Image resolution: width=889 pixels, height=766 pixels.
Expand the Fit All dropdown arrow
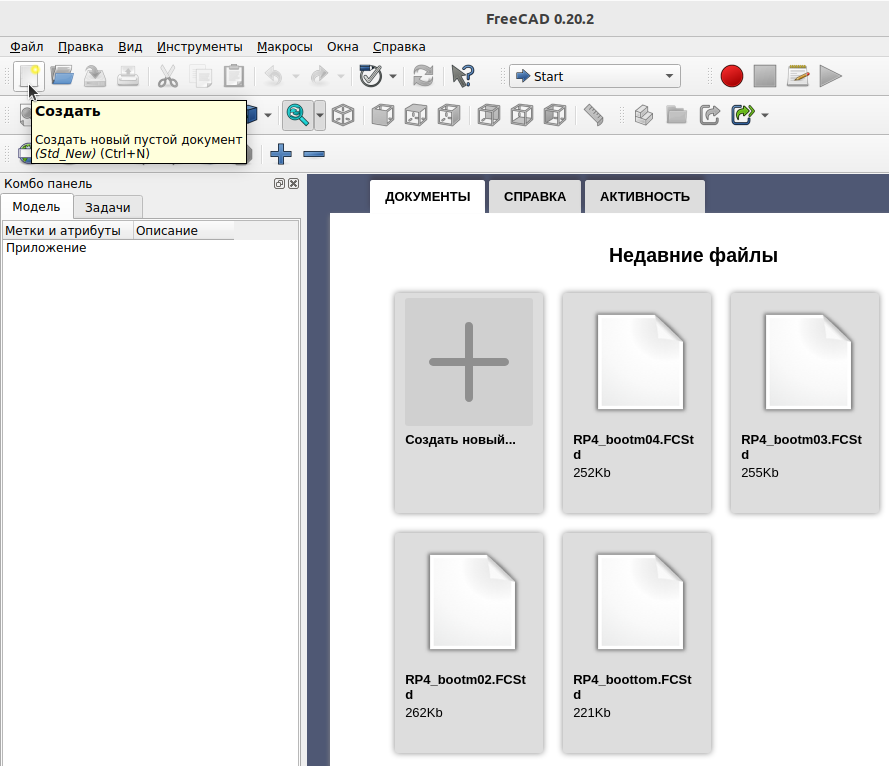[320, 115]
